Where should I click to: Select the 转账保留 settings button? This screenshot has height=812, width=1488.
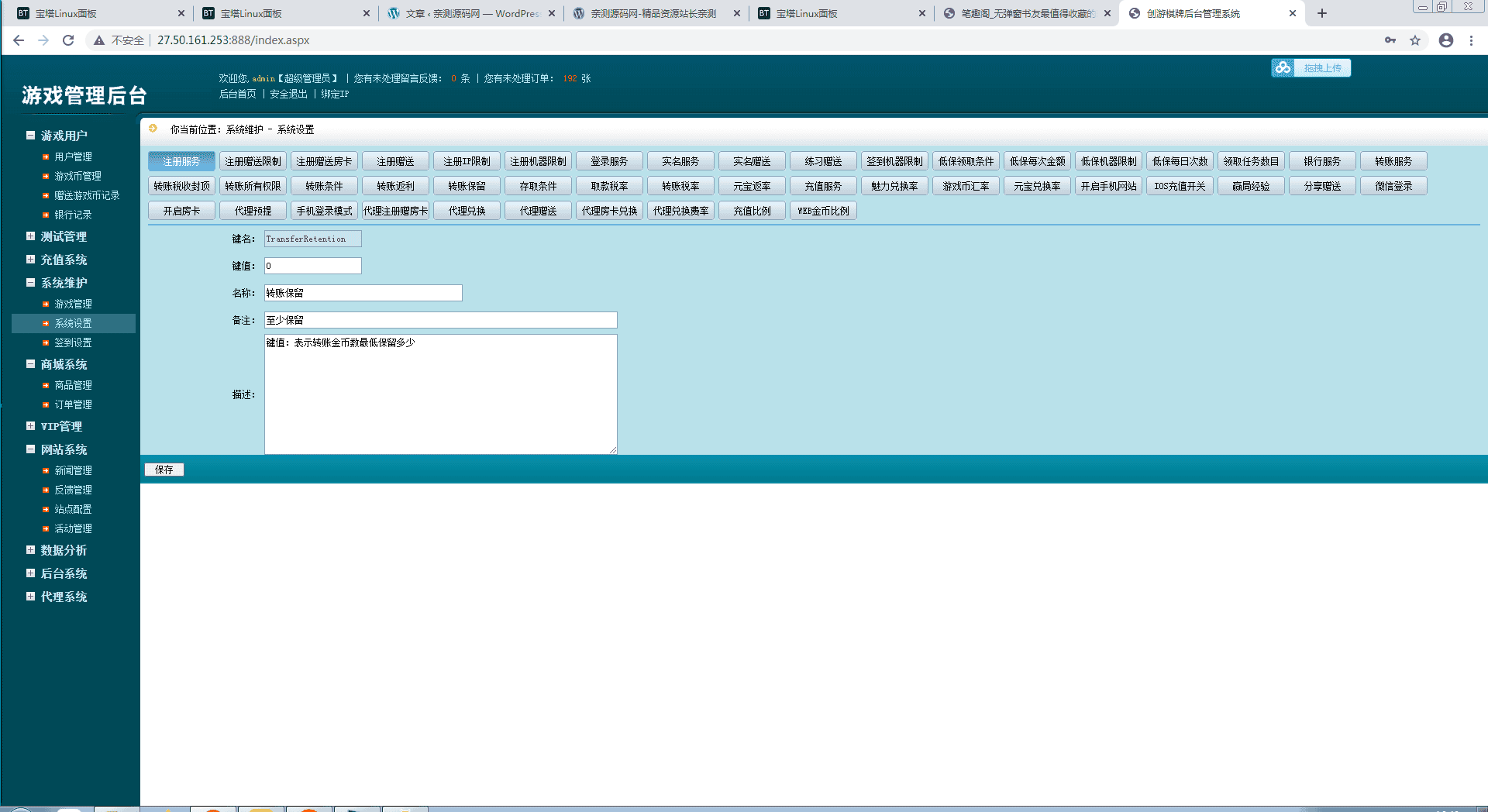pyautogui.click(x=467, y=186)
